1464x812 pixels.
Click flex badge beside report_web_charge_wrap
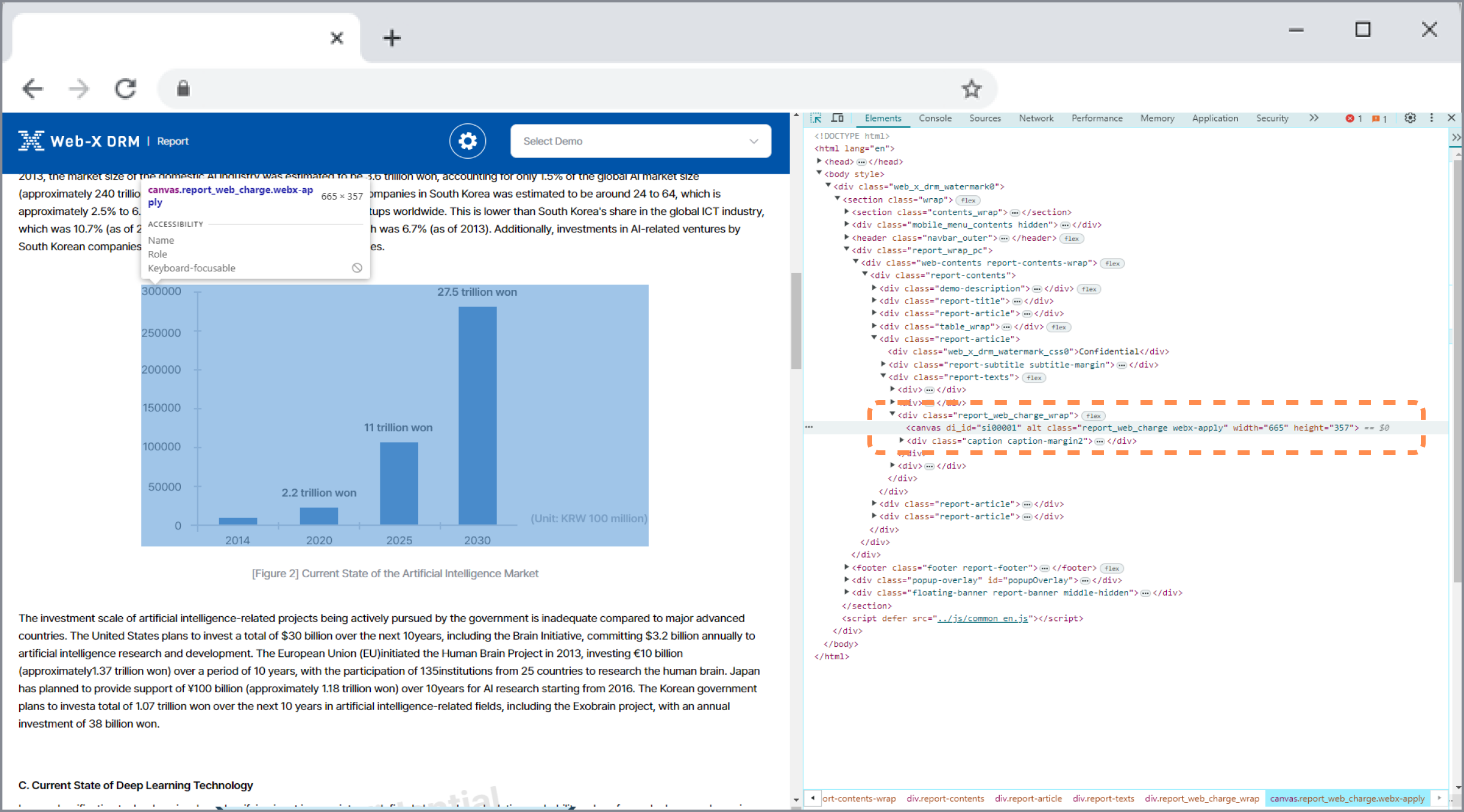coord(1093,416)
